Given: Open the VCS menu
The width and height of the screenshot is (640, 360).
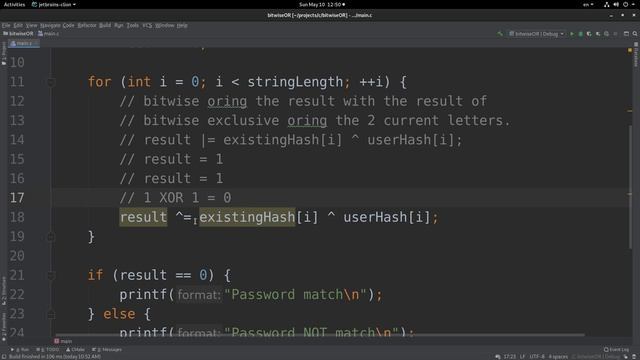Looking at the screenshot, I should coord(147,25).
